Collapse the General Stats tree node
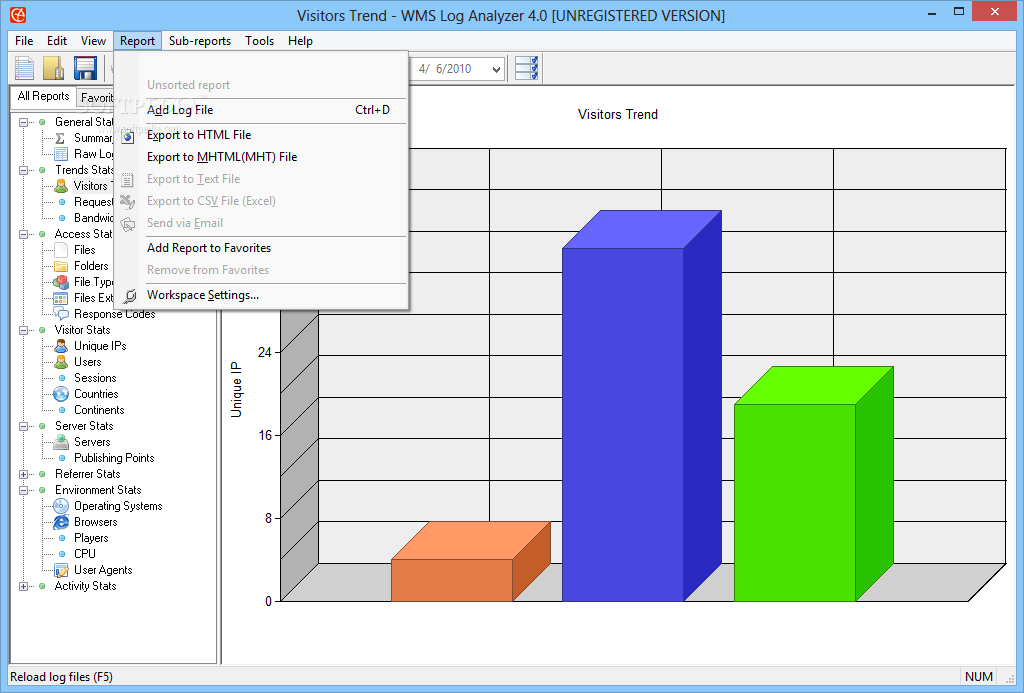The height and width of the screenshot is (693, 1024). 24,122
